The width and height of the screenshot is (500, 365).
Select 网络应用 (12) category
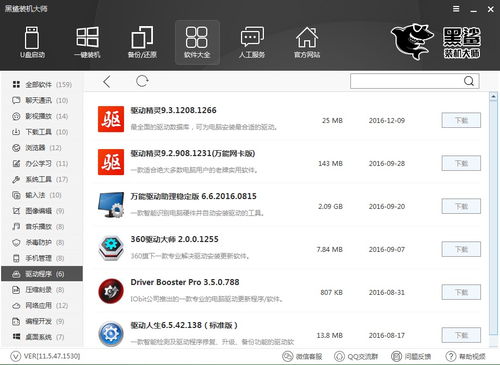[x=42, y=306]
